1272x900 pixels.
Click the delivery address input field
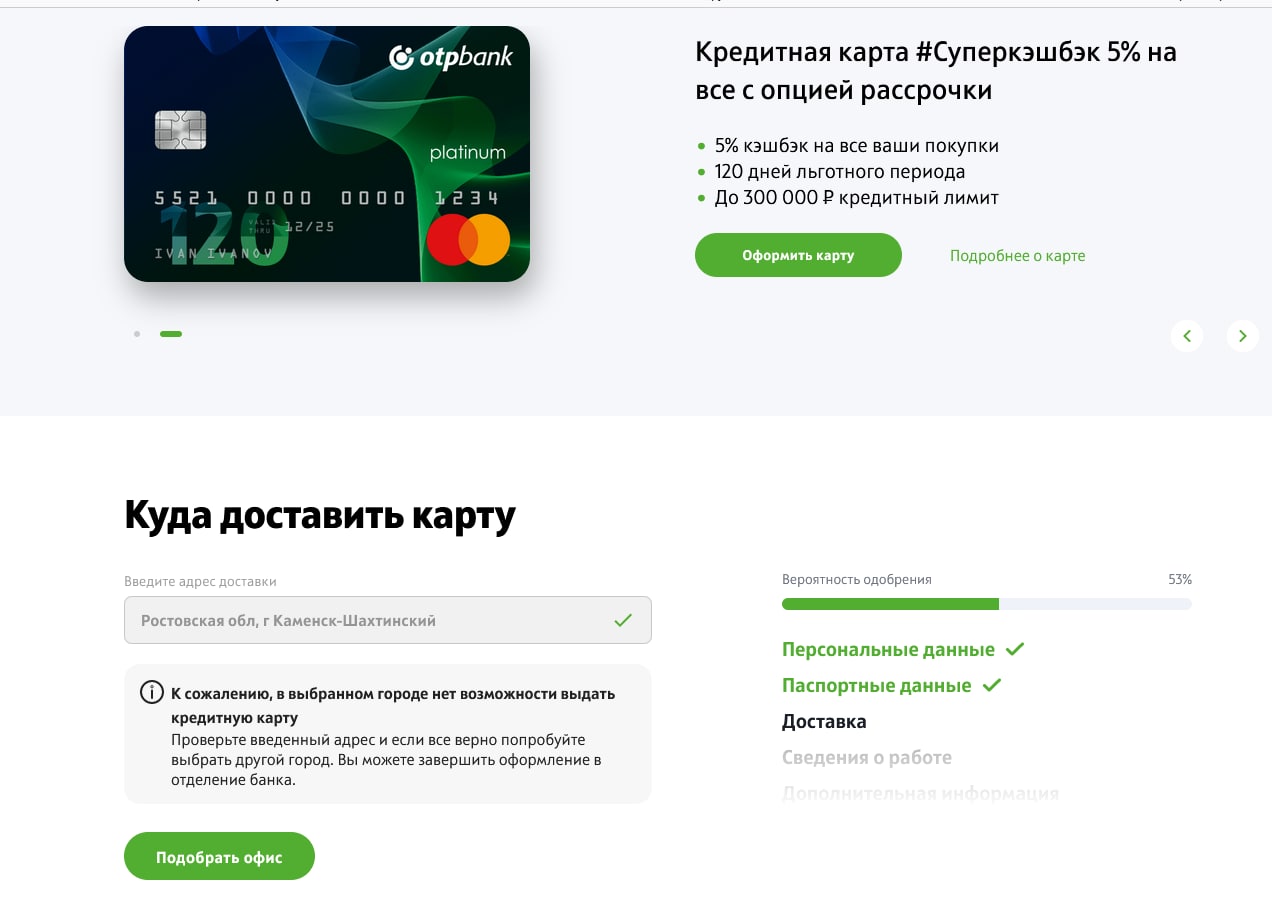point(388,620)
